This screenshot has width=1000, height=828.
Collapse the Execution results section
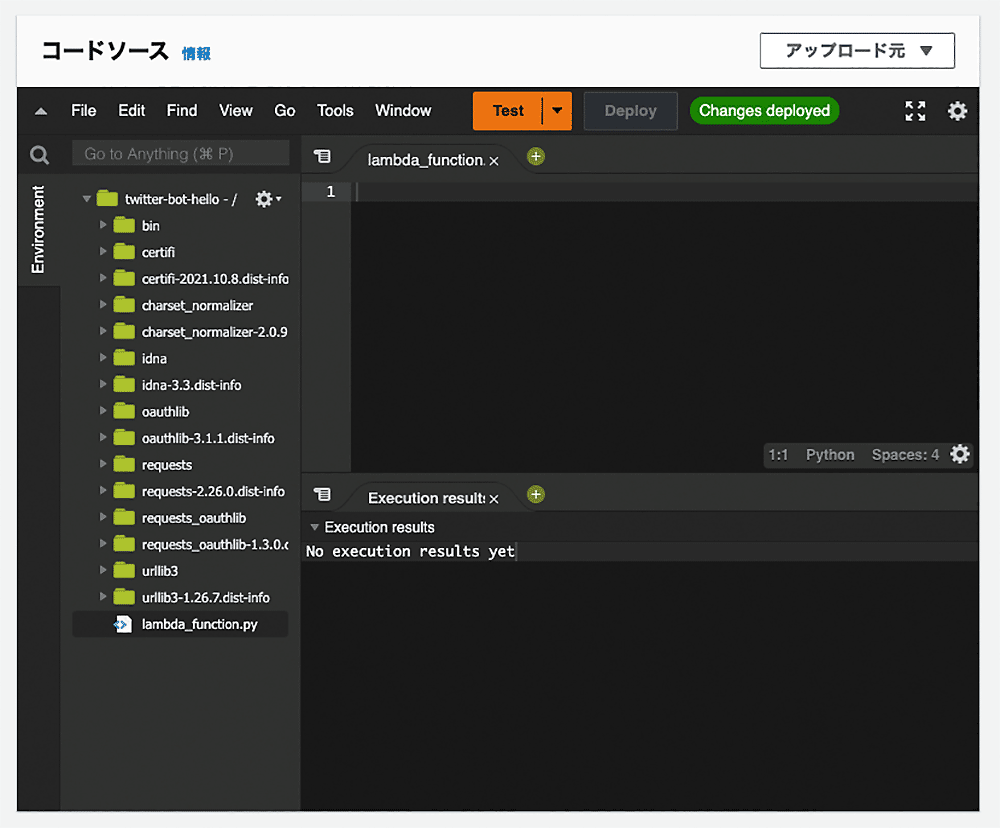click(314, 528)
